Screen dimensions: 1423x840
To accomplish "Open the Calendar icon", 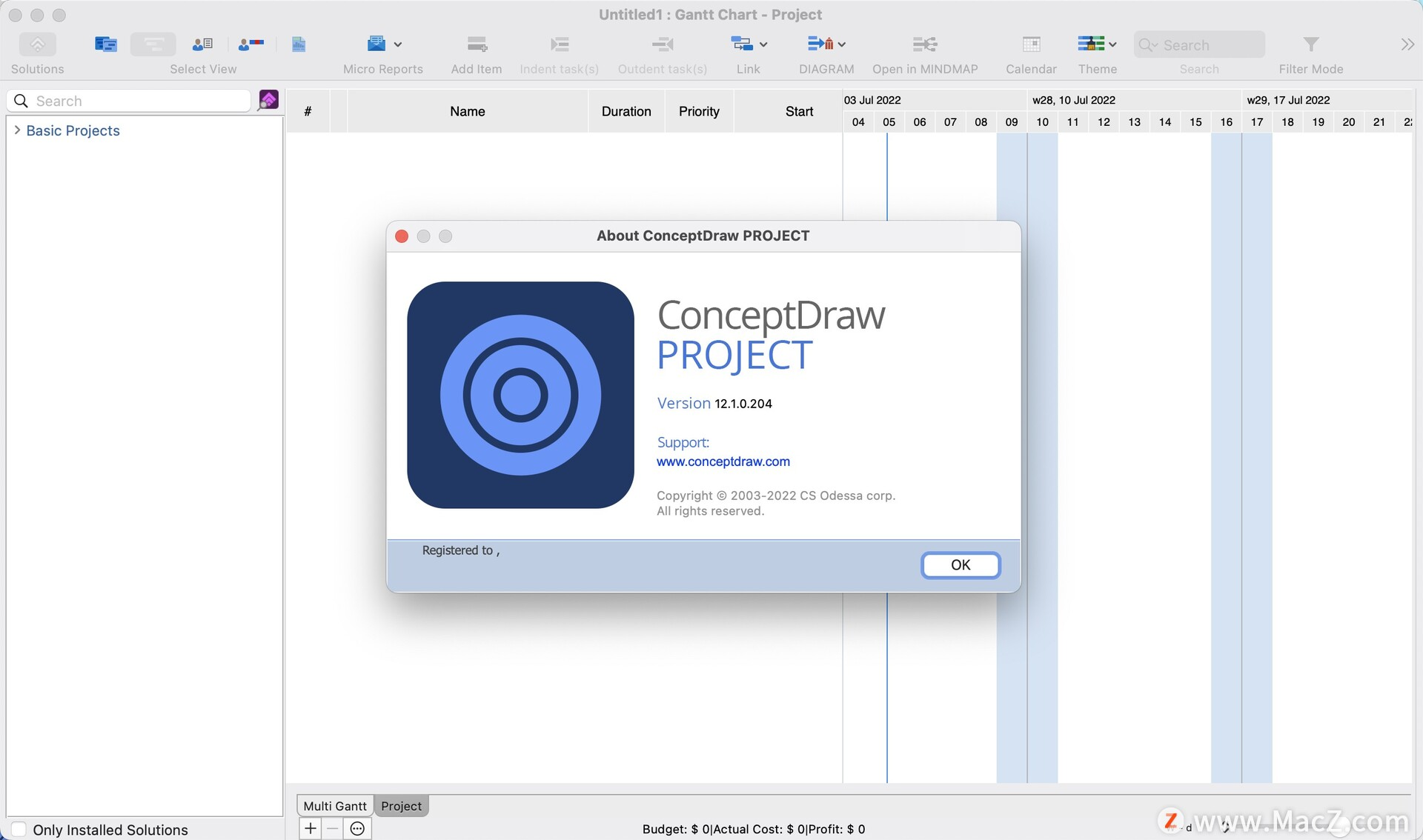I will [1031, 44].
